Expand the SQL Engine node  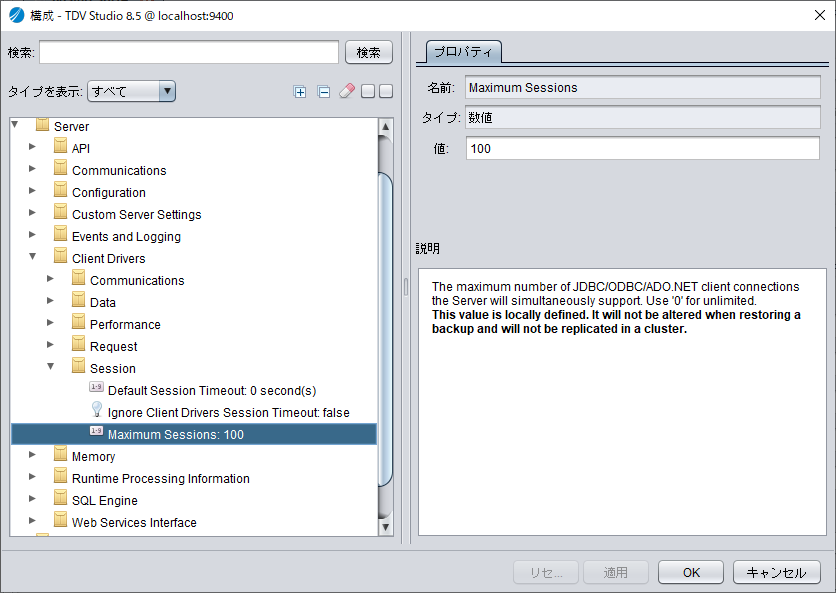[x=32, y=499]
